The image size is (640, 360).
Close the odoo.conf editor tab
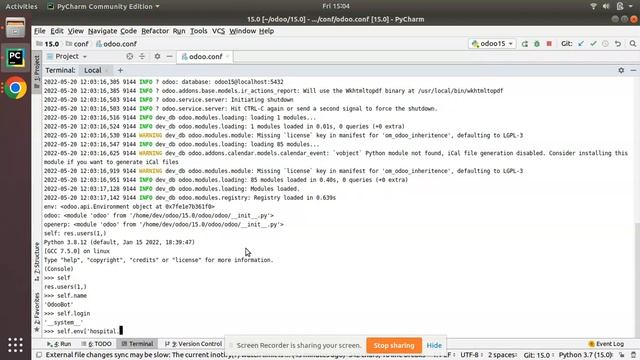tap(228, 56)
